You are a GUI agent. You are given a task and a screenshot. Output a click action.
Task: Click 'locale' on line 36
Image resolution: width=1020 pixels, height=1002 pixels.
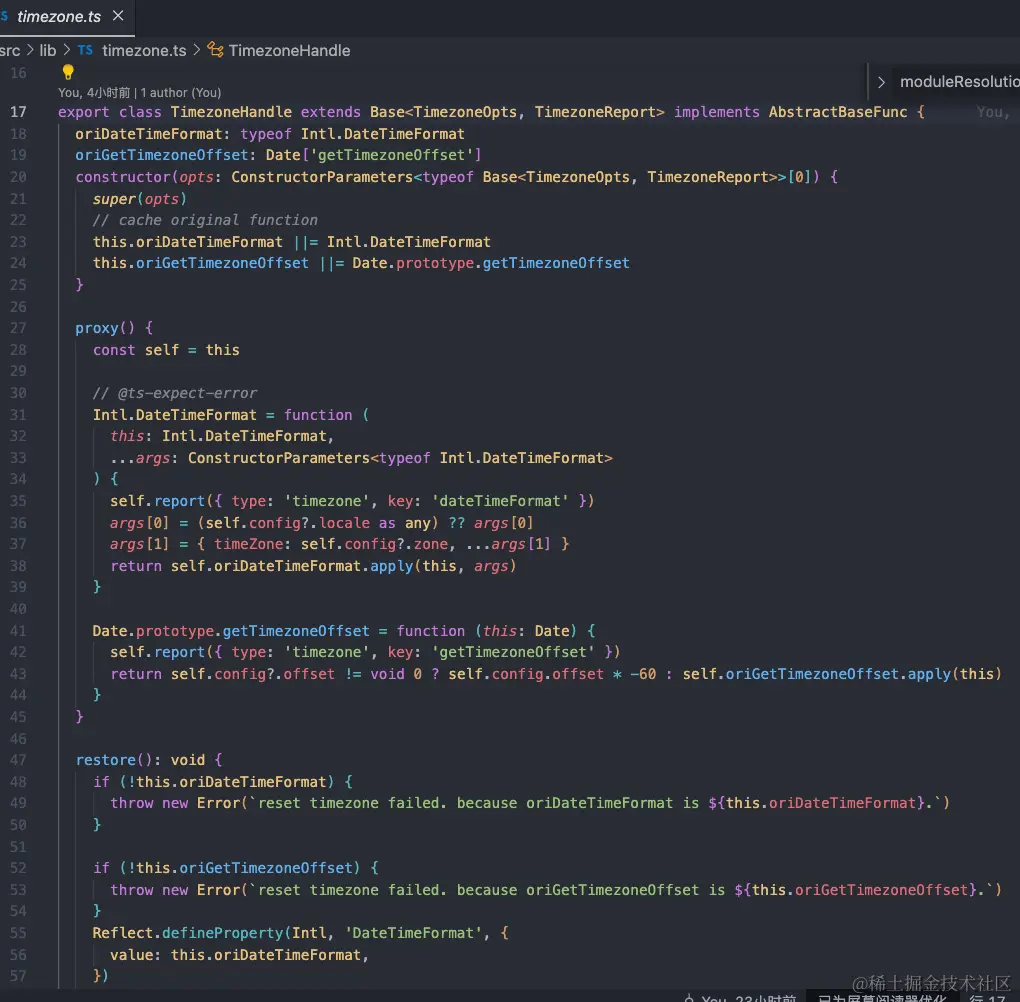(x=344, y=522)
